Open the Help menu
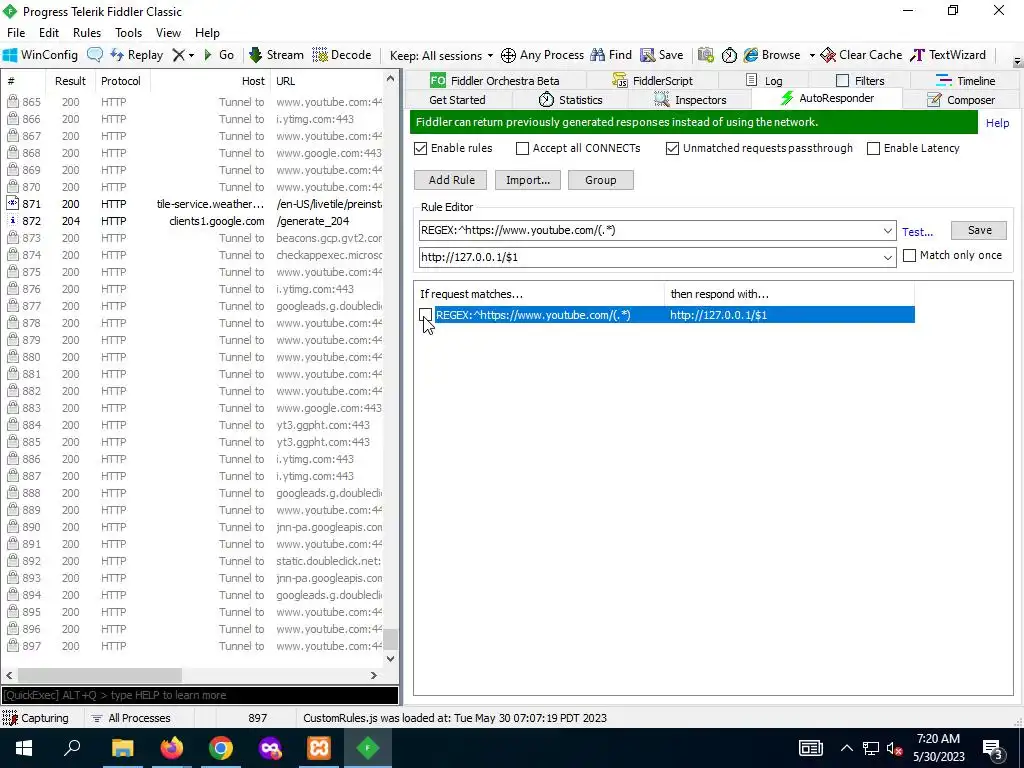Image resolution: width=1024 pixels, height=768 pixels. 207,33
